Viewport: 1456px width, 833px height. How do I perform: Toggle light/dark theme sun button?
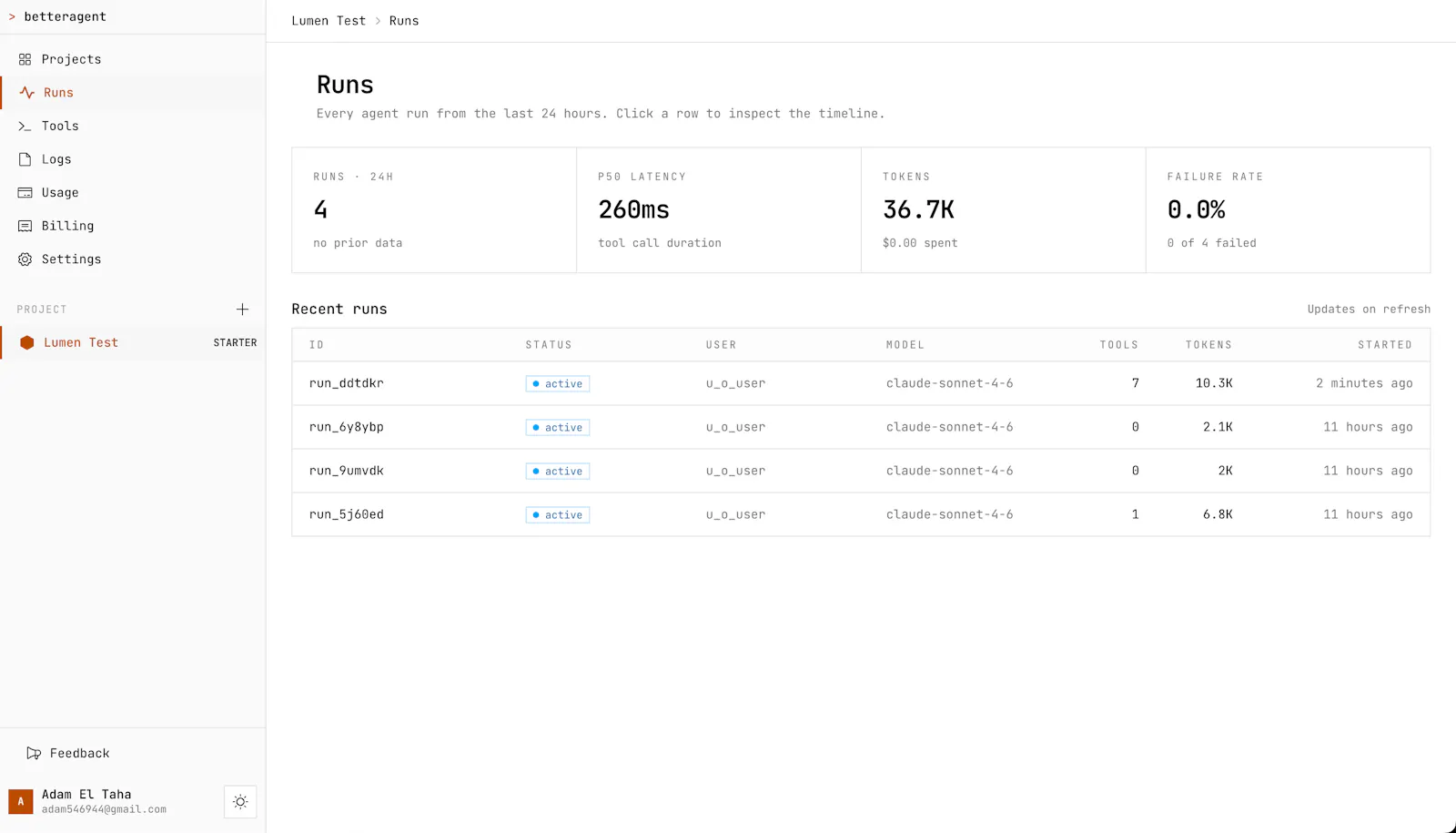[240, 802]
